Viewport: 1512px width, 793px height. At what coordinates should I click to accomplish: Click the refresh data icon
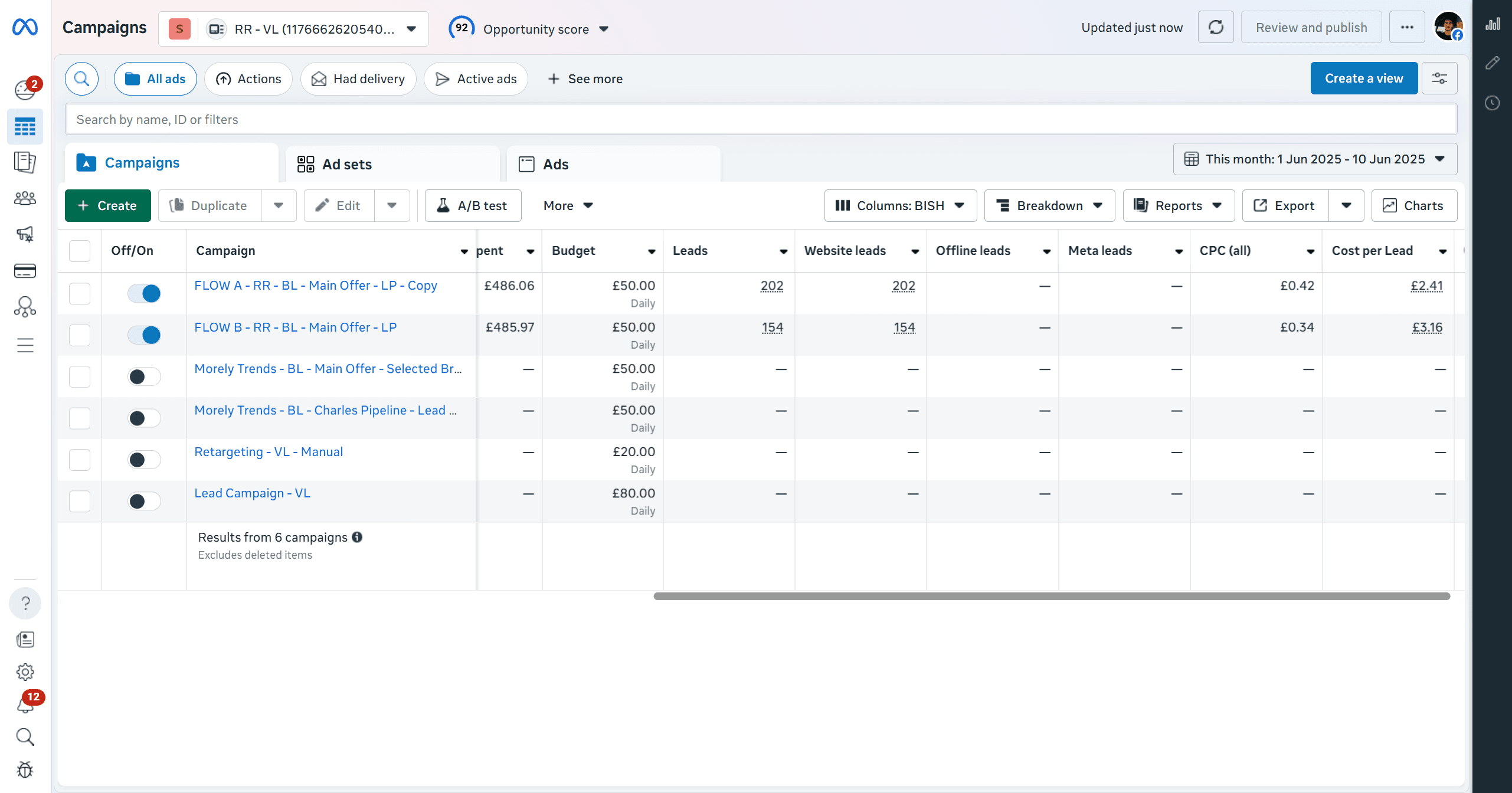1216,28
